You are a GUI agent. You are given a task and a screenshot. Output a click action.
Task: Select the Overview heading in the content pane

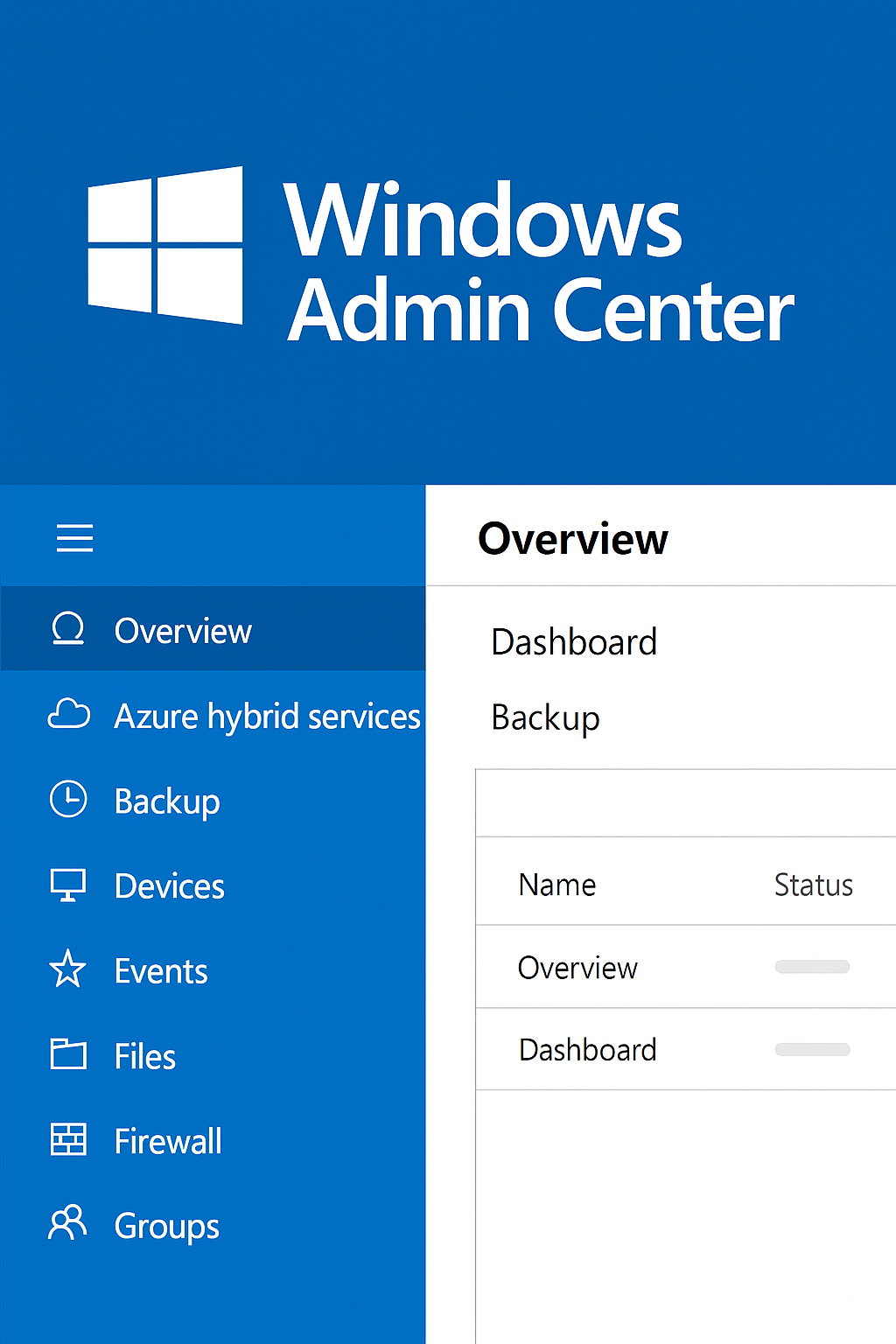click(573, 538)
